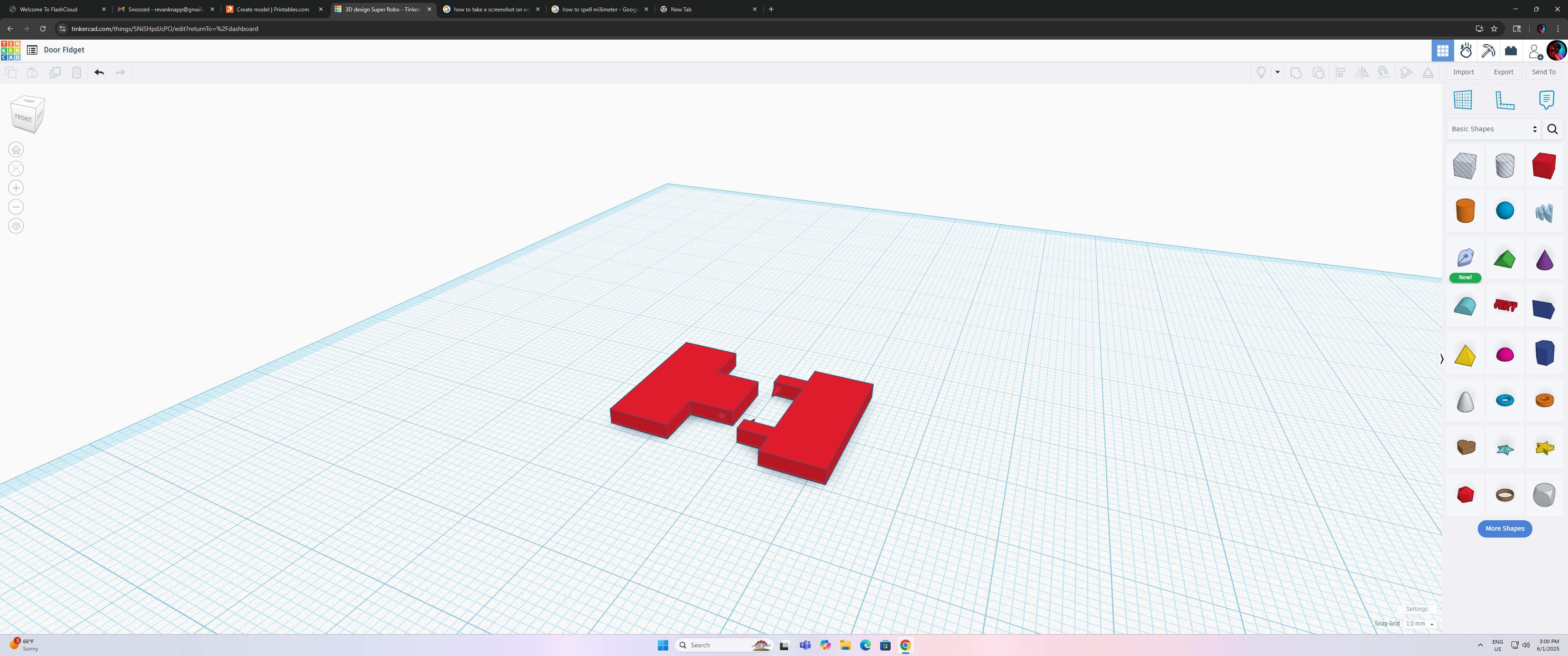
Task: Click the Import button
Action: [1463, 72]
